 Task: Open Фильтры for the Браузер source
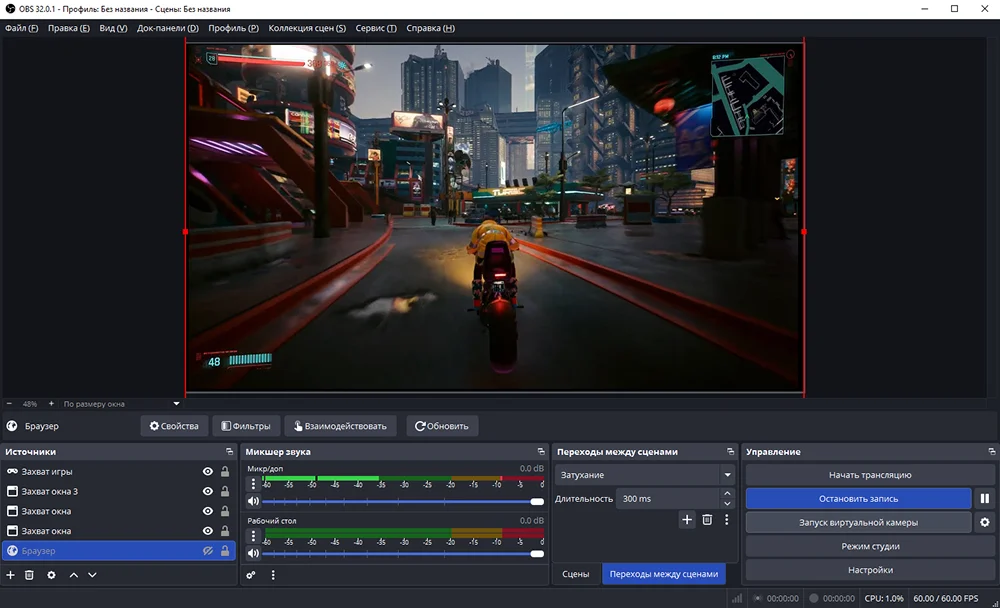pos(246,425)
